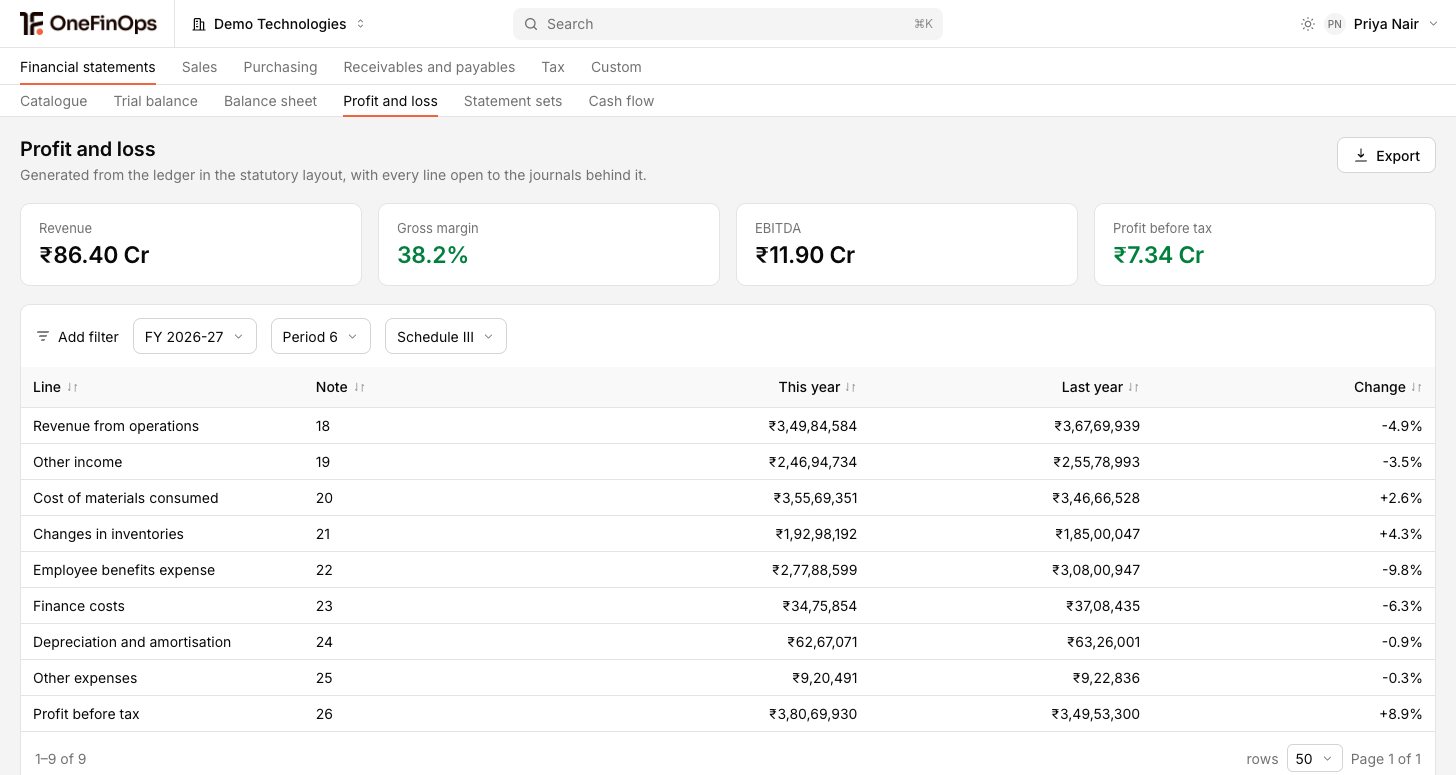
Task: Toggle the light/dark theme sun icon
Action: 1308,24
